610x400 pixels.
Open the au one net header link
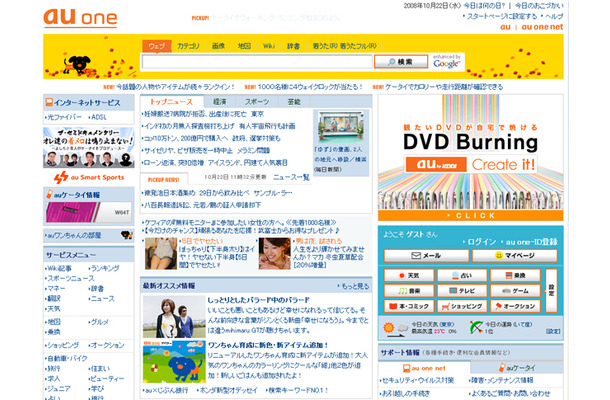(542, 27)
